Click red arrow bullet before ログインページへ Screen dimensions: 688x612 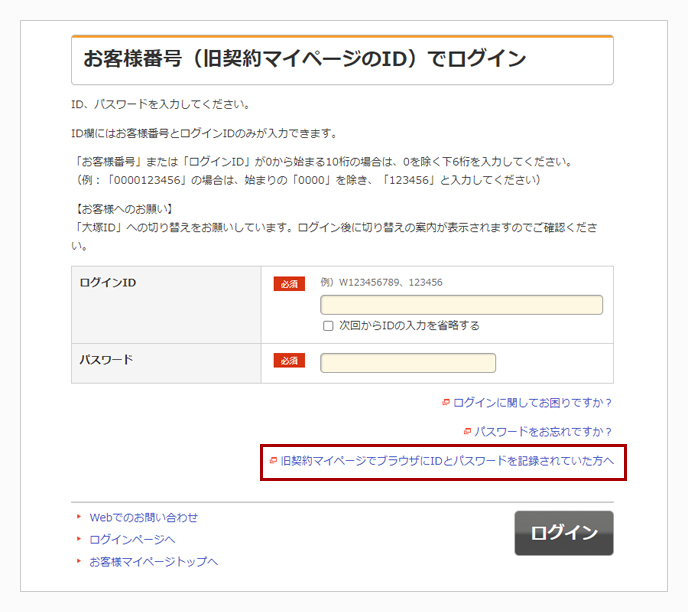[79, 538]
